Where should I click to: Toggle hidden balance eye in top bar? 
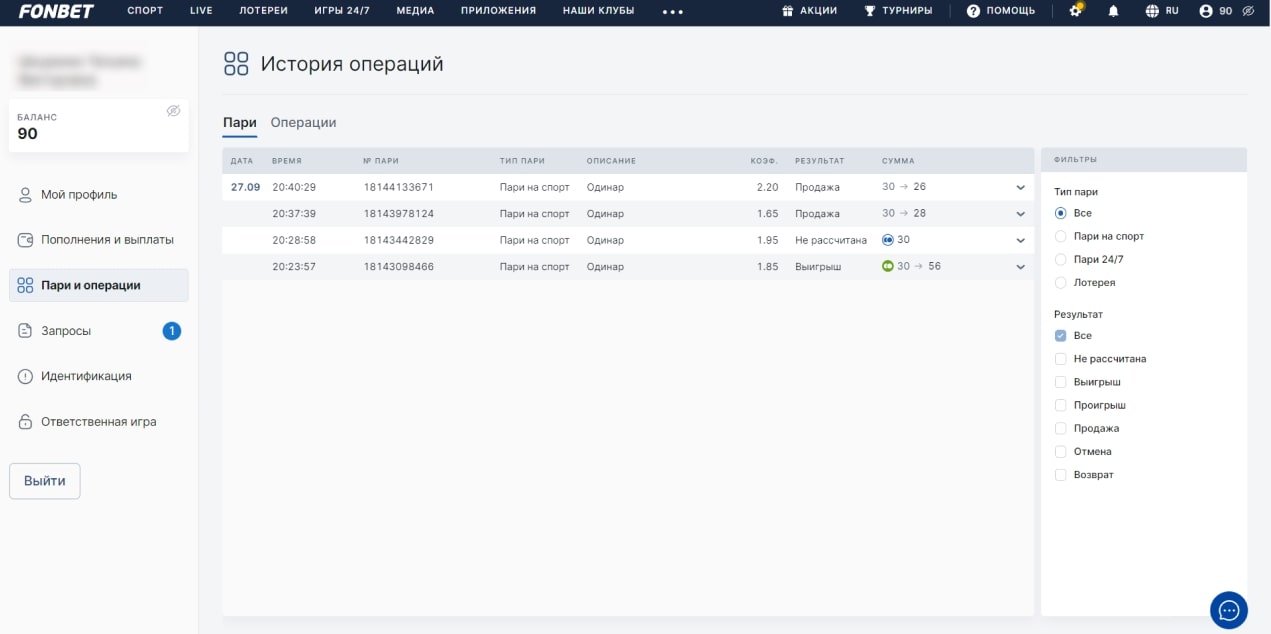[x=1247, y=11]
